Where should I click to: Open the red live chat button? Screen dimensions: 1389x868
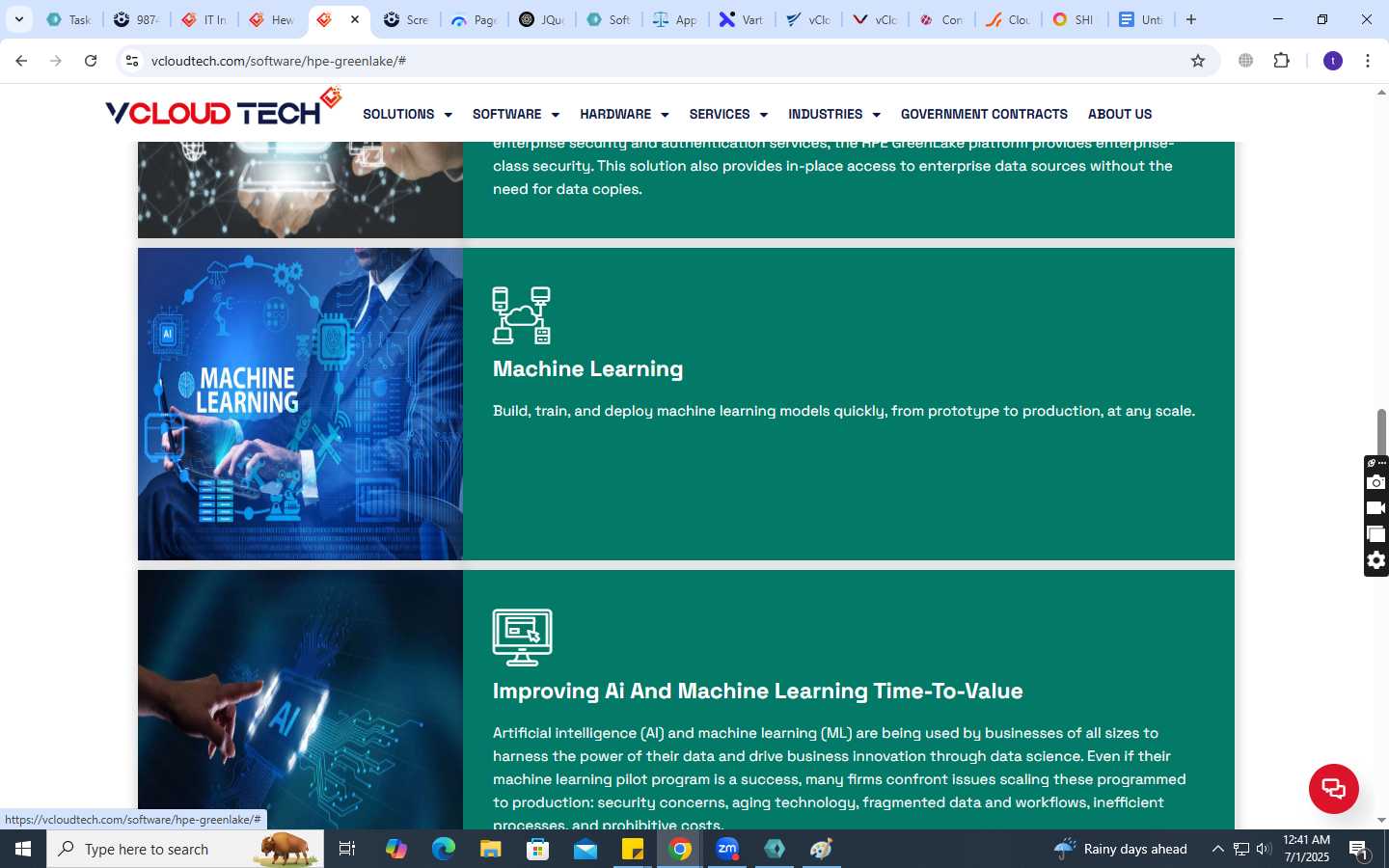coord(1333,788)
